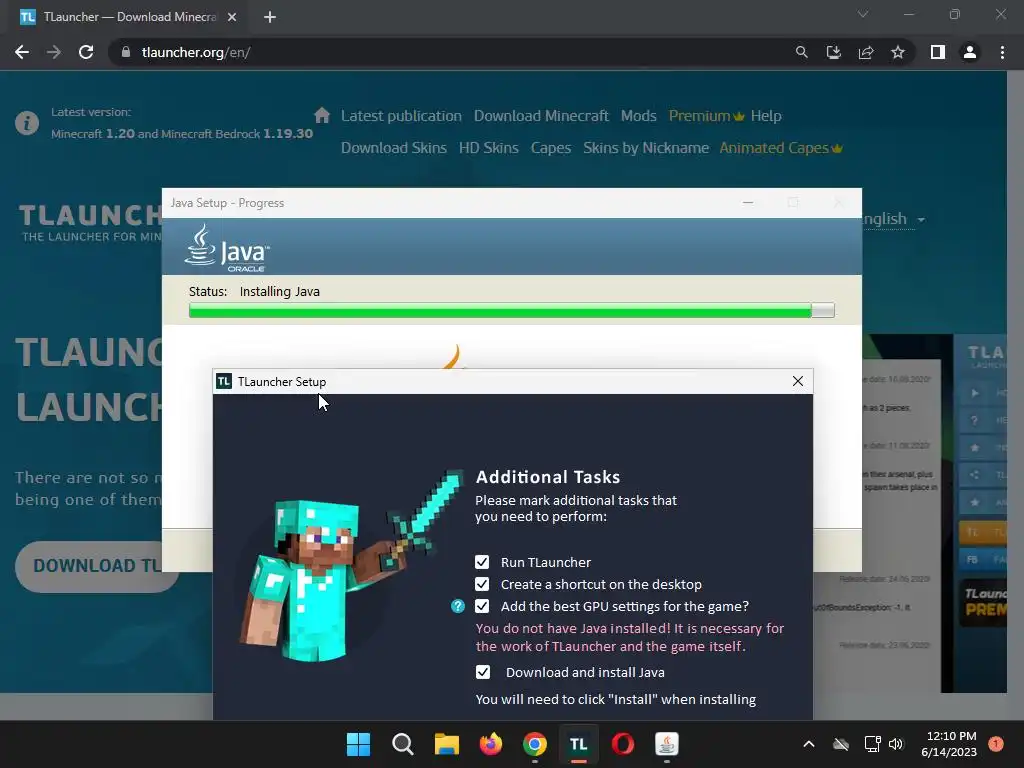Bookmark this page with the star
1024x768 pixels.
(898, 52)
